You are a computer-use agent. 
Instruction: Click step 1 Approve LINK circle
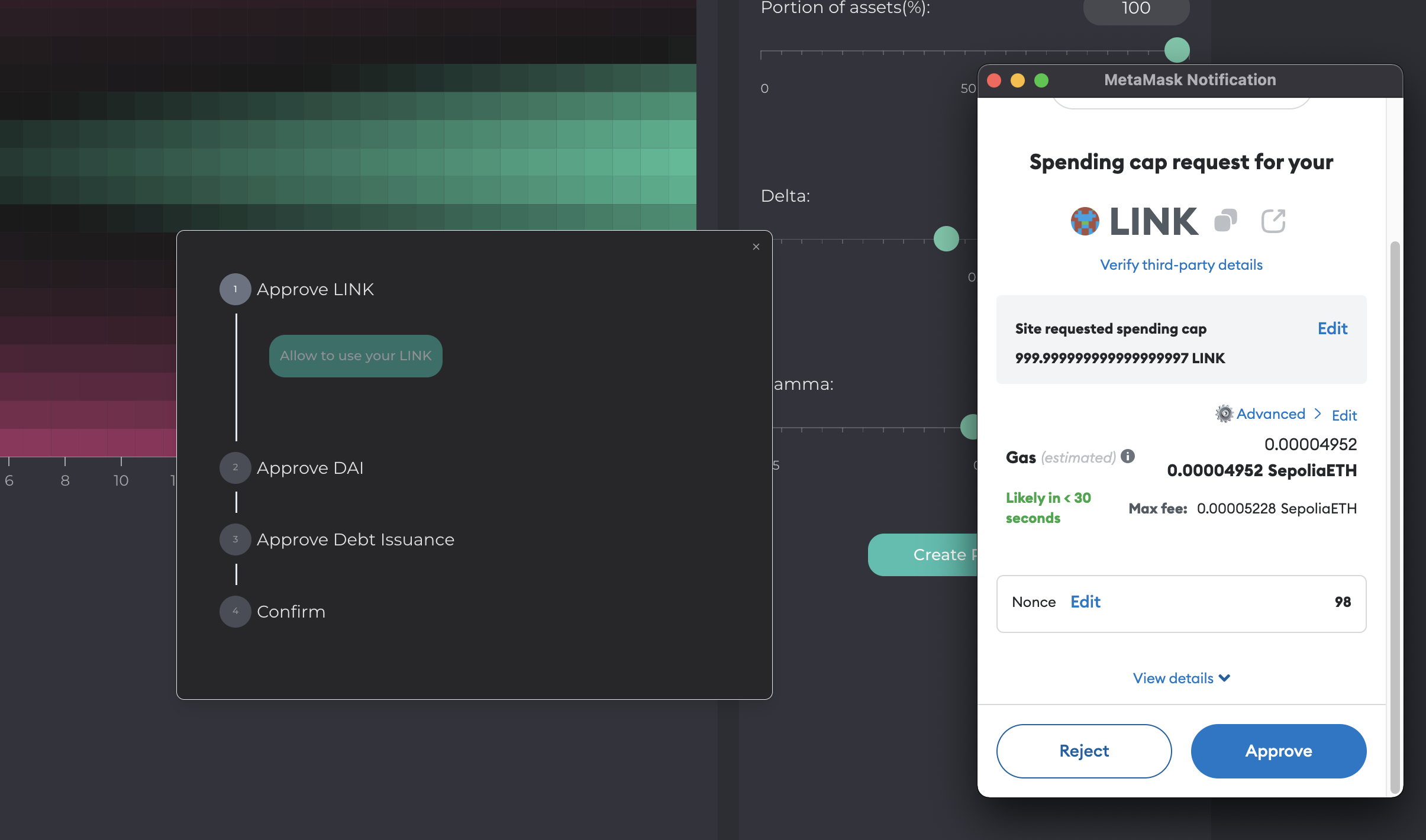point(235,289)
